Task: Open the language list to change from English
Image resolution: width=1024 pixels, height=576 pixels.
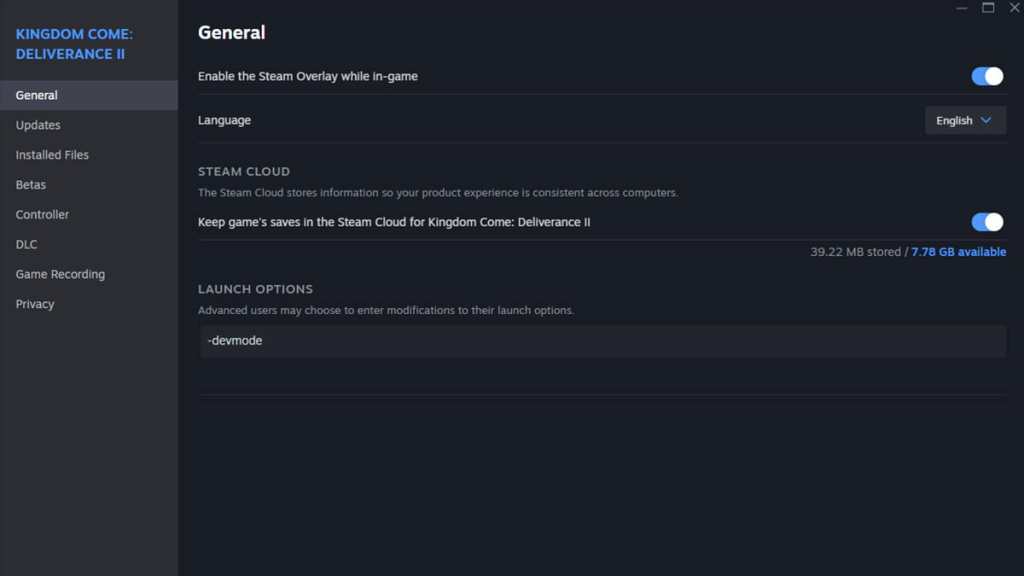Action: [x=965, y=120]
